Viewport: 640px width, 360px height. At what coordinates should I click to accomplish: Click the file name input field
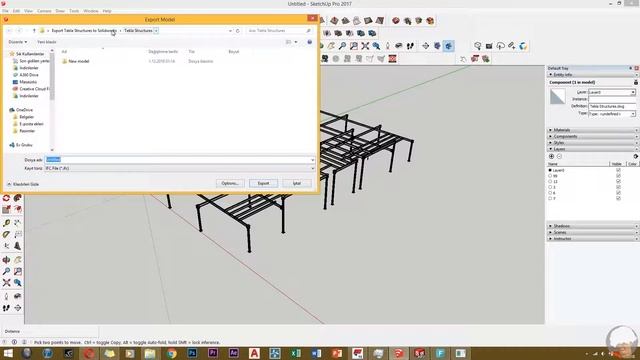pos(180,160)
